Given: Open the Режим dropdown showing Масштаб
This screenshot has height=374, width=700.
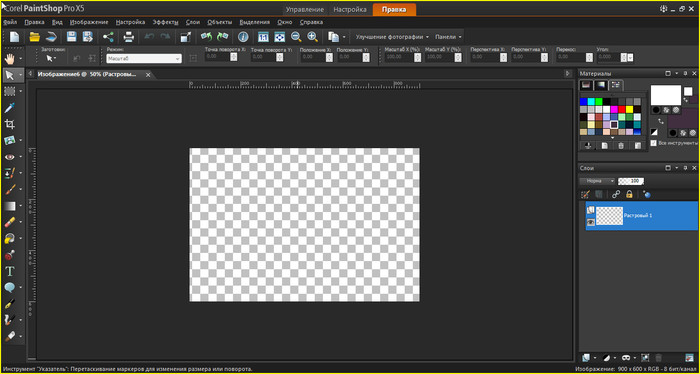Looking at the screenshot, I should pyautogui.click(x=144, y=58).
